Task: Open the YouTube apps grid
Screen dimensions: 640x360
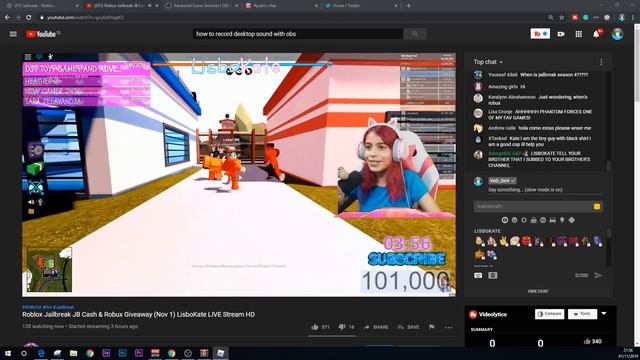Action: [x=578, y=34]
